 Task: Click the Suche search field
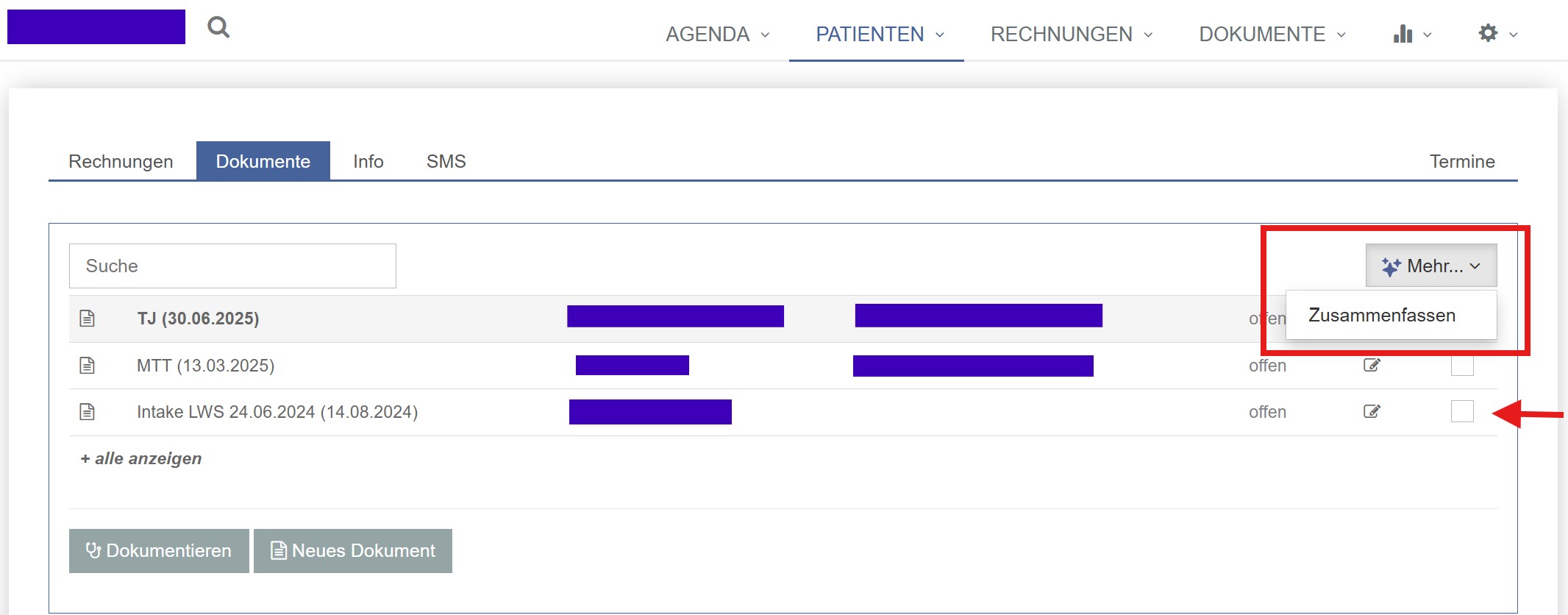pos(232,266)
